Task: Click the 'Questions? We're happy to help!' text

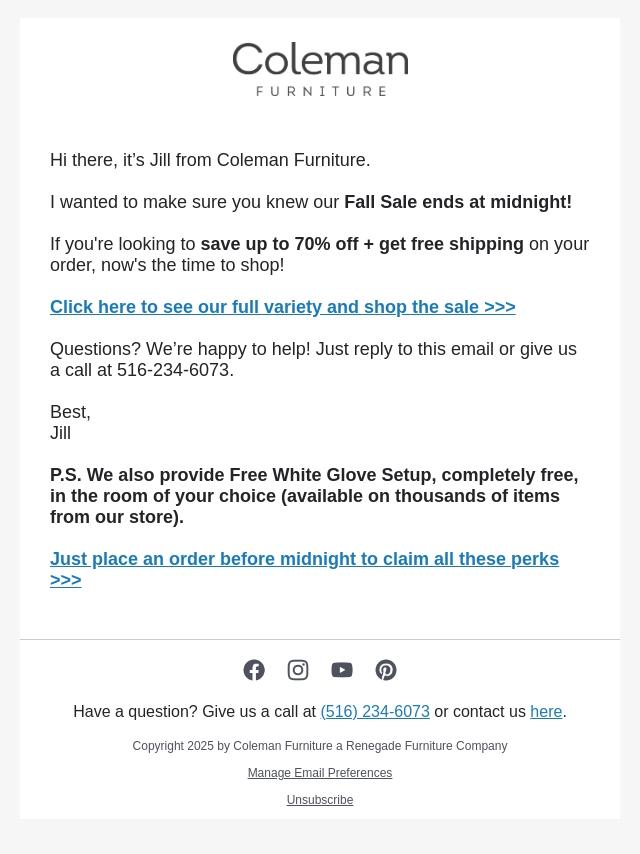Action: pos(180,349)
